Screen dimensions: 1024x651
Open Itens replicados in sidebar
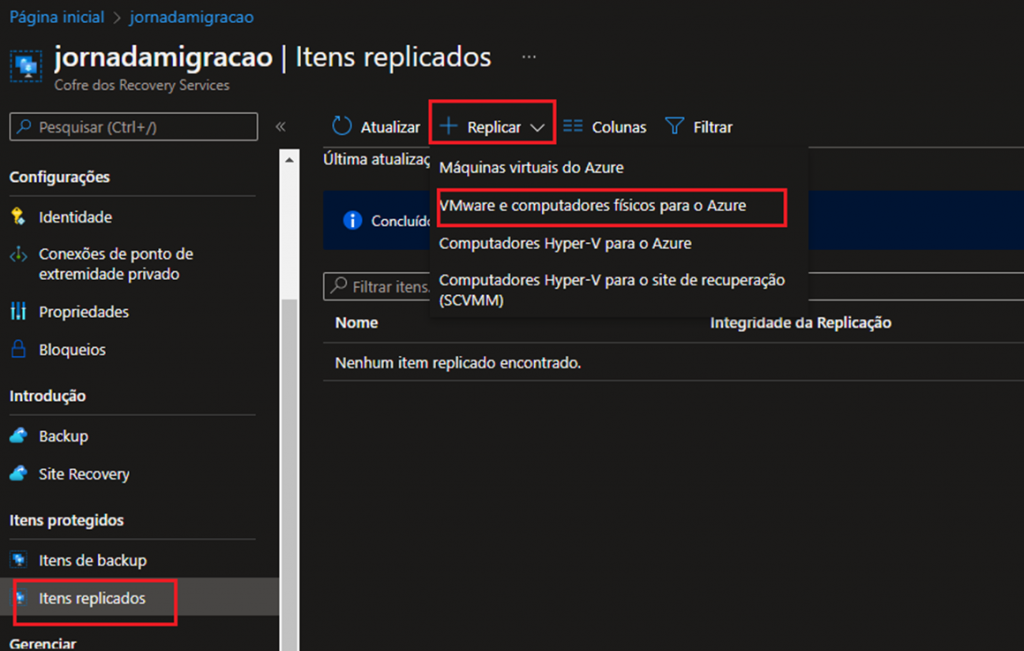(x=92, y=598)
